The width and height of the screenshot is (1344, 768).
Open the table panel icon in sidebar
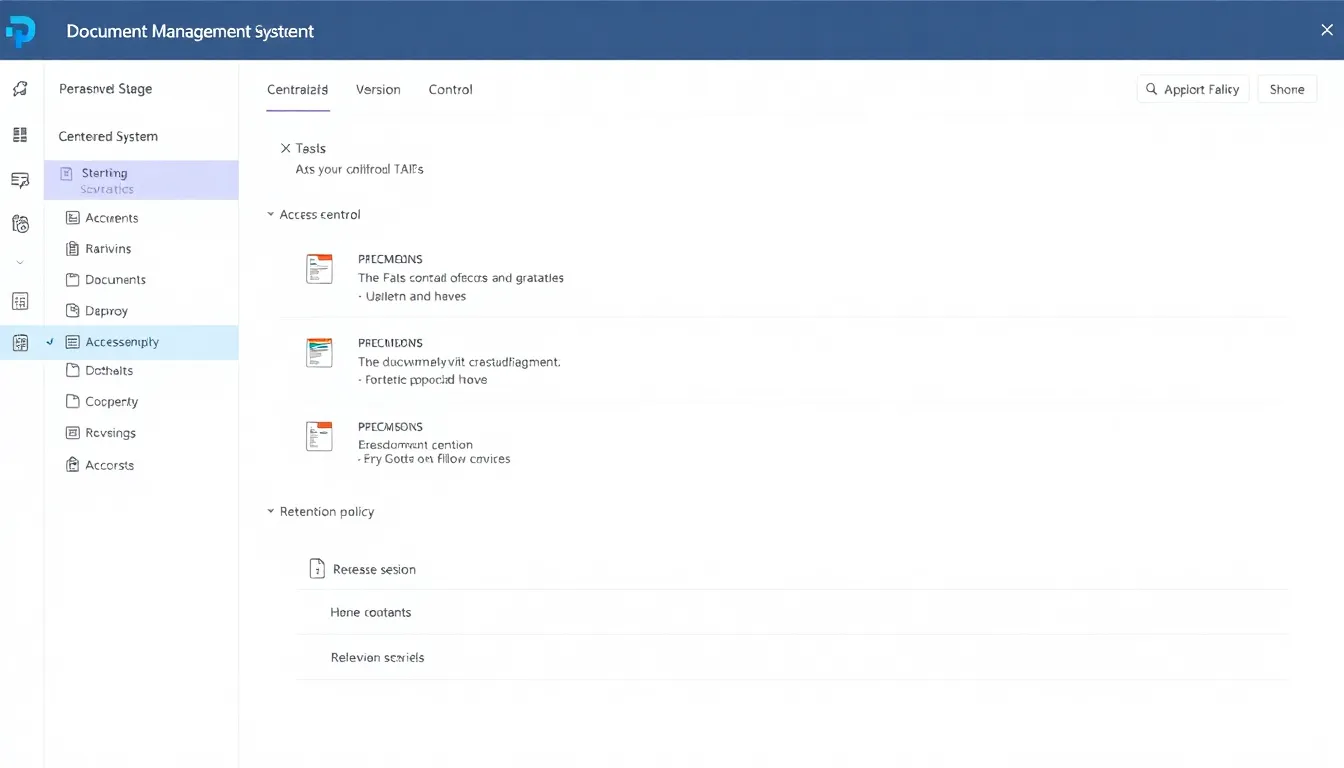click(20, 300)
